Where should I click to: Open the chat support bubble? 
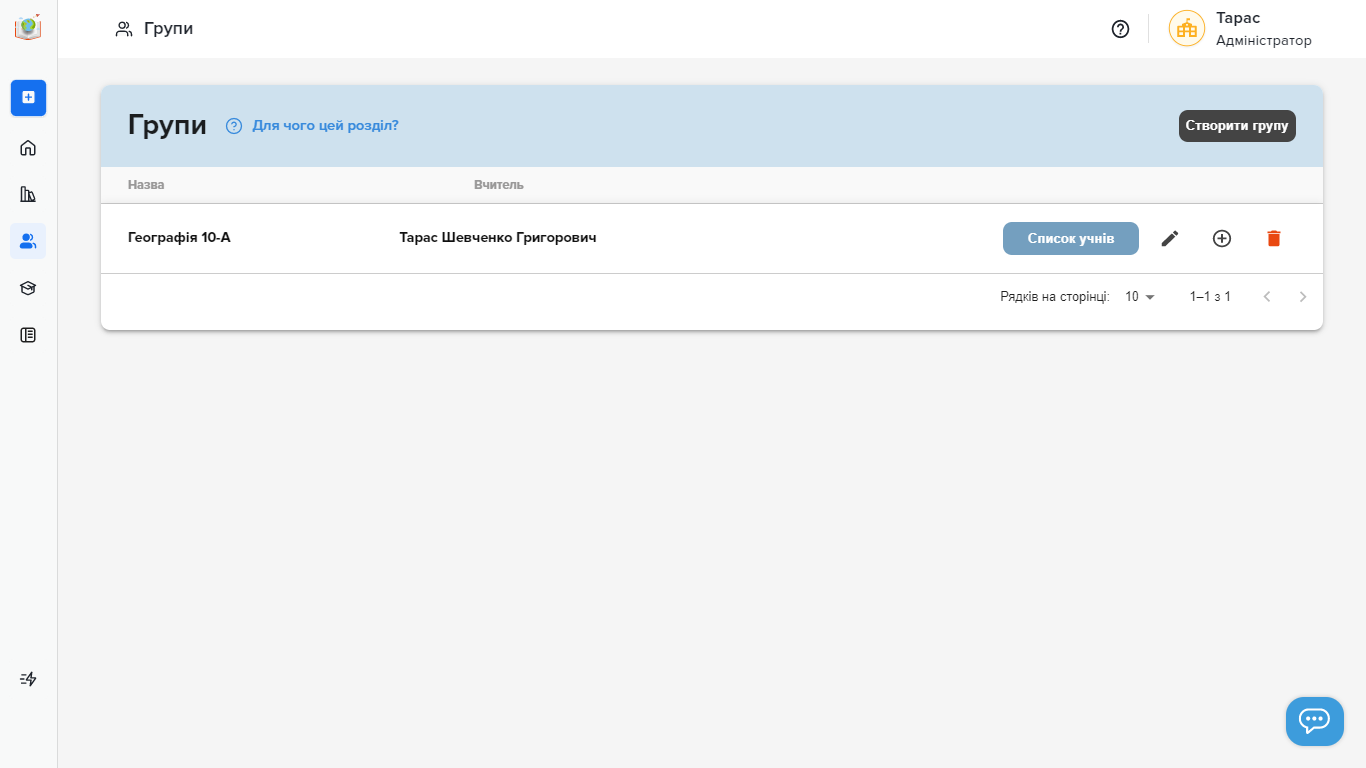[1314, 721]
